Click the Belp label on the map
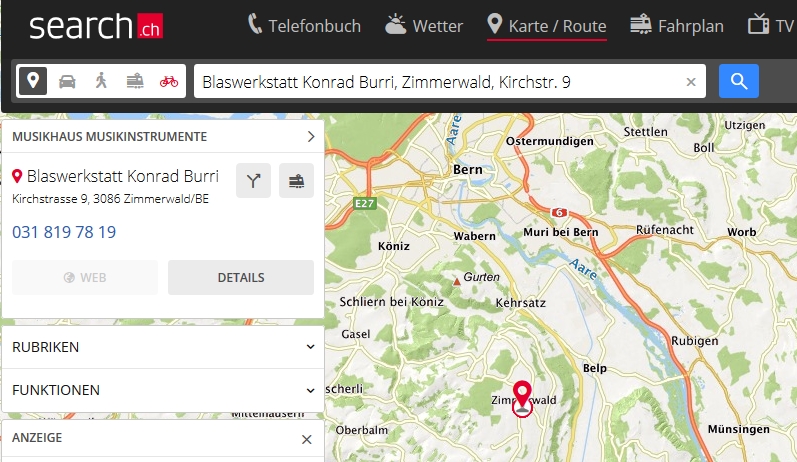This screenshot has height=462, width=797. tap(595, 368)
